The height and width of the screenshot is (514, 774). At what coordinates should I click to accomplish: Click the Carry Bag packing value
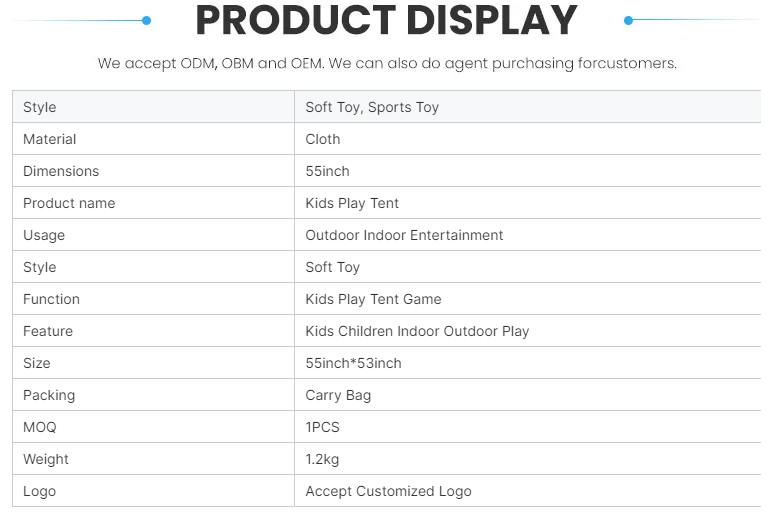pyautogui.click(x=528, y=395)
